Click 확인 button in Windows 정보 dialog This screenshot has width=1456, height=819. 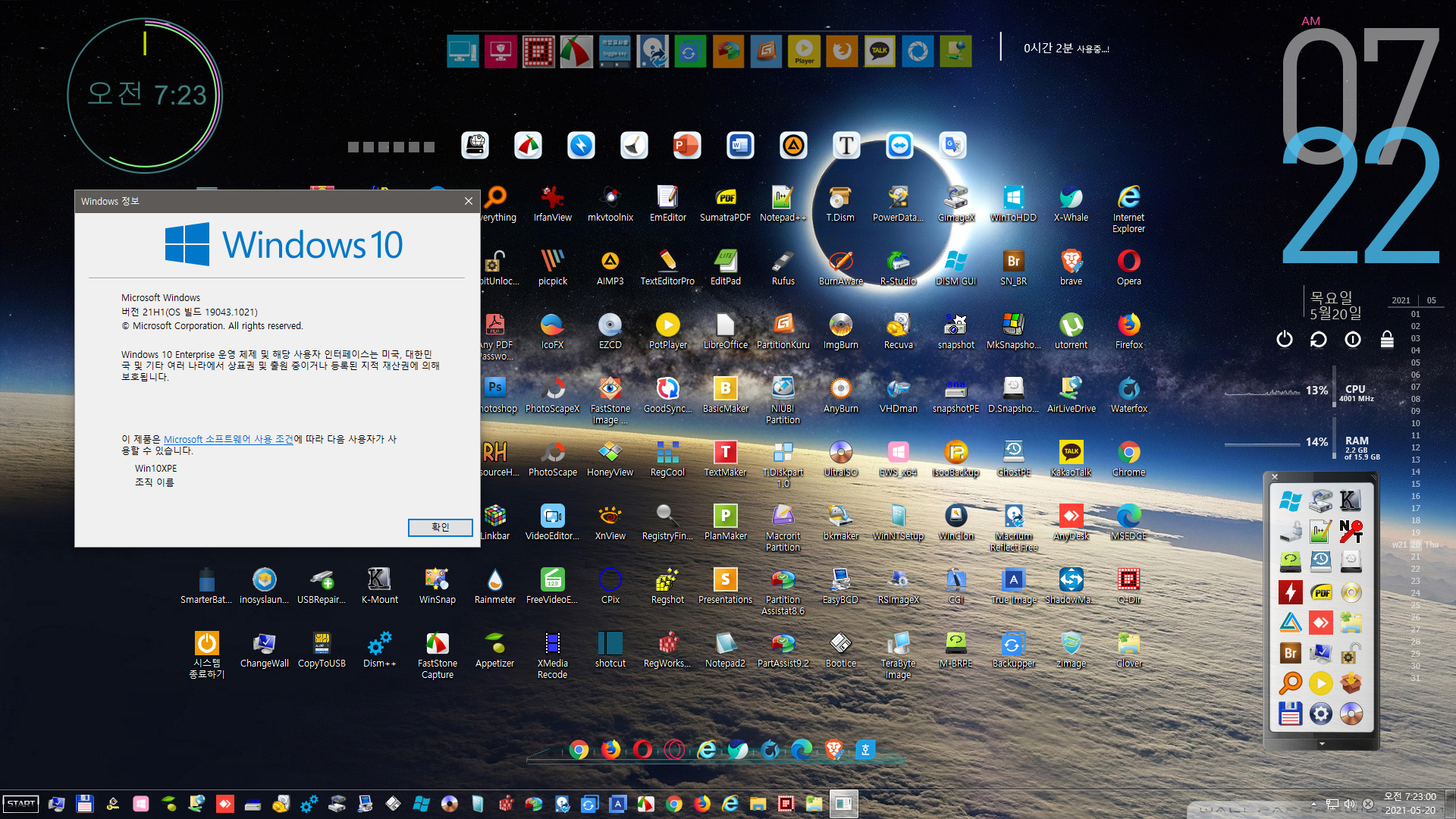tap(440, 527)
